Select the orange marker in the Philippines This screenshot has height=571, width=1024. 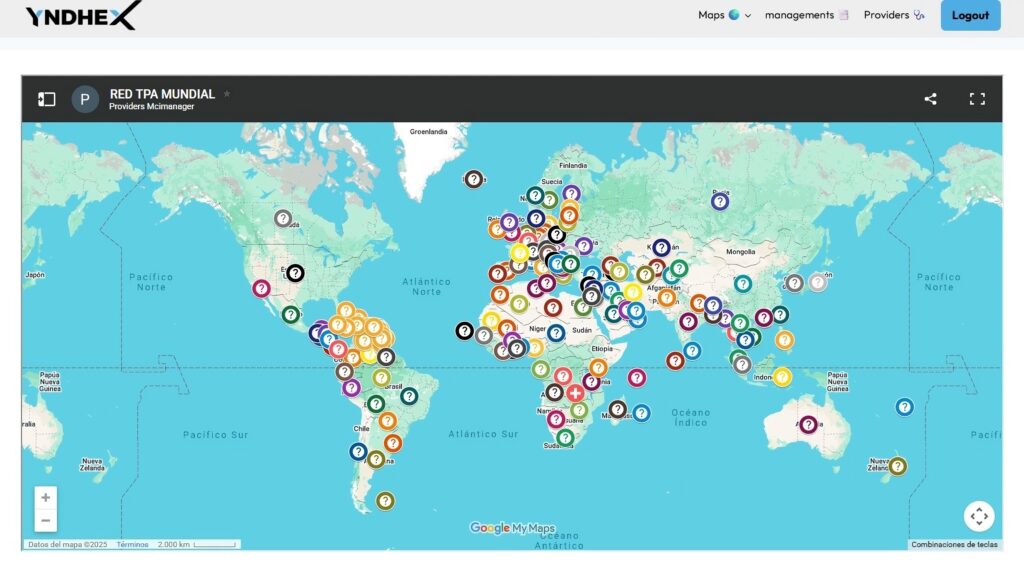784,340
